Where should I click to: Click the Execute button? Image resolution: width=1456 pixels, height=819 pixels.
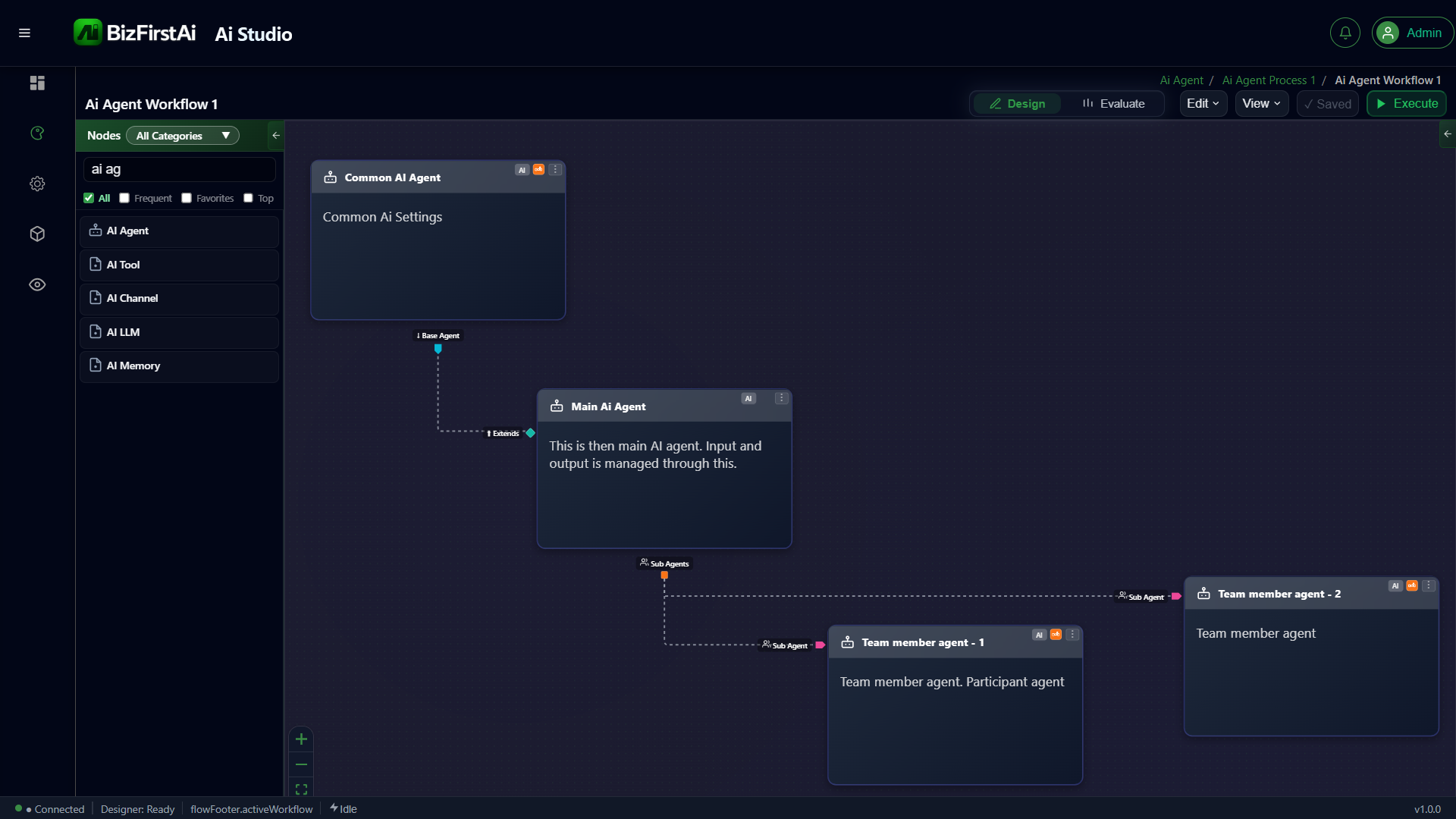[x=1407, y=104]
